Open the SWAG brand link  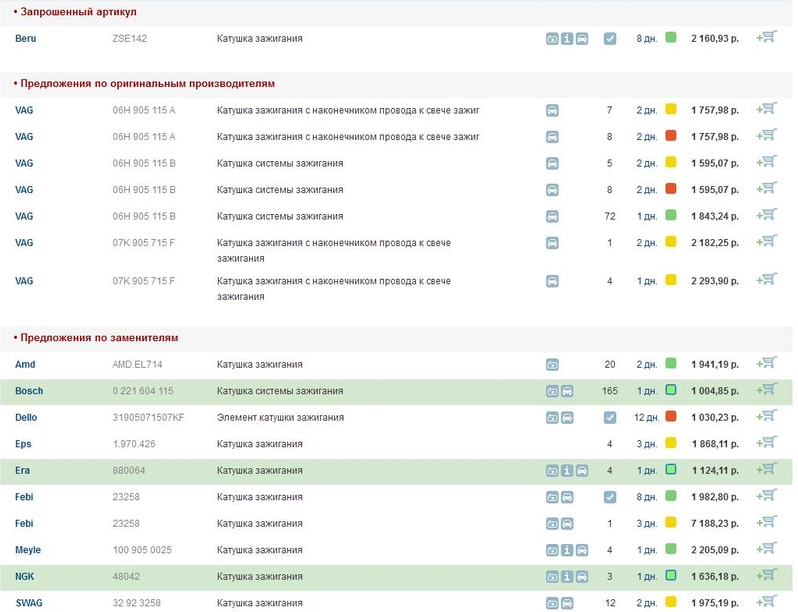coord(29,603)
